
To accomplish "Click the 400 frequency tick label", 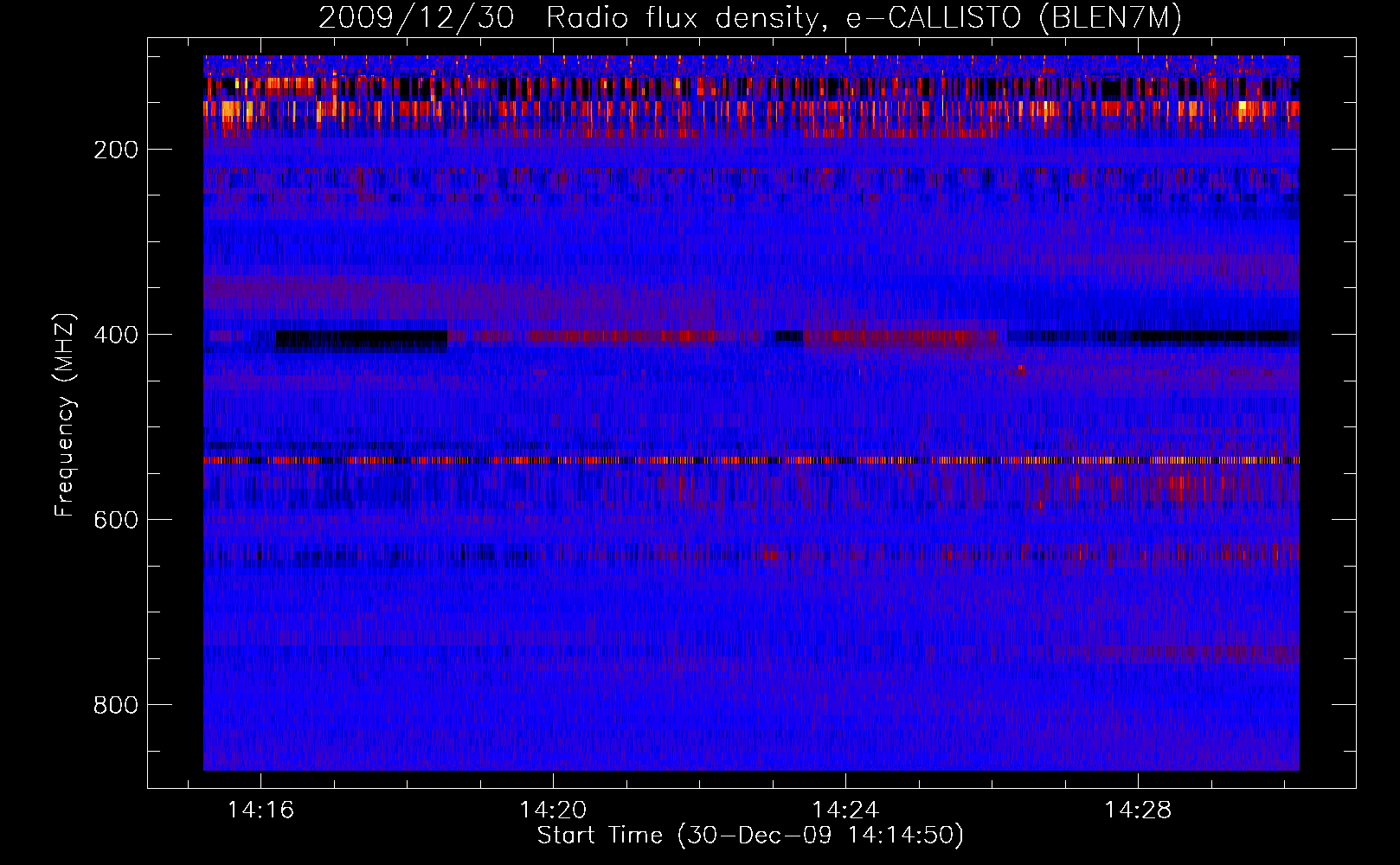I will (116, 335).
